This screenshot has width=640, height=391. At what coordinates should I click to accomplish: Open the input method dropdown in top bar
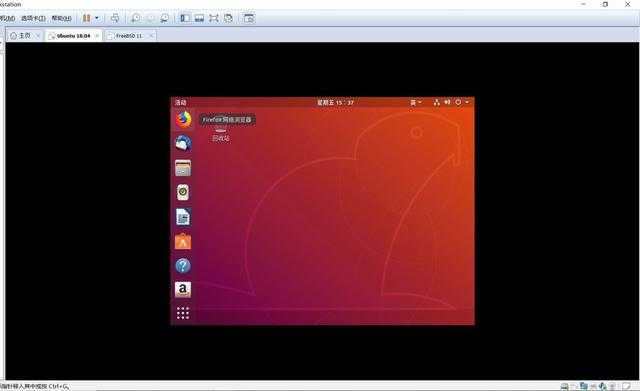pyautogui.click(x=416, y=102)
